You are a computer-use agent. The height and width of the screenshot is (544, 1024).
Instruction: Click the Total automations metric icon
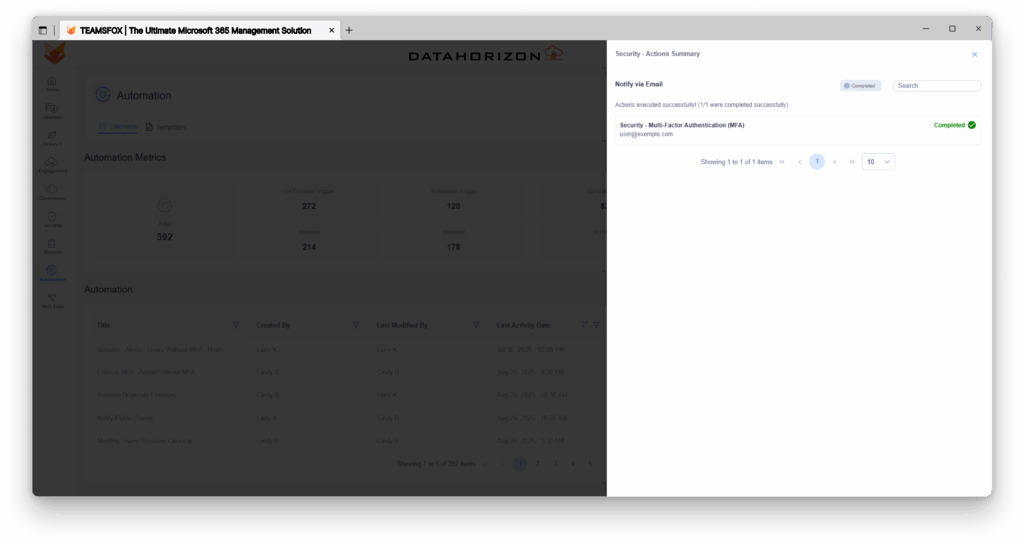click(x=165, y=205)
